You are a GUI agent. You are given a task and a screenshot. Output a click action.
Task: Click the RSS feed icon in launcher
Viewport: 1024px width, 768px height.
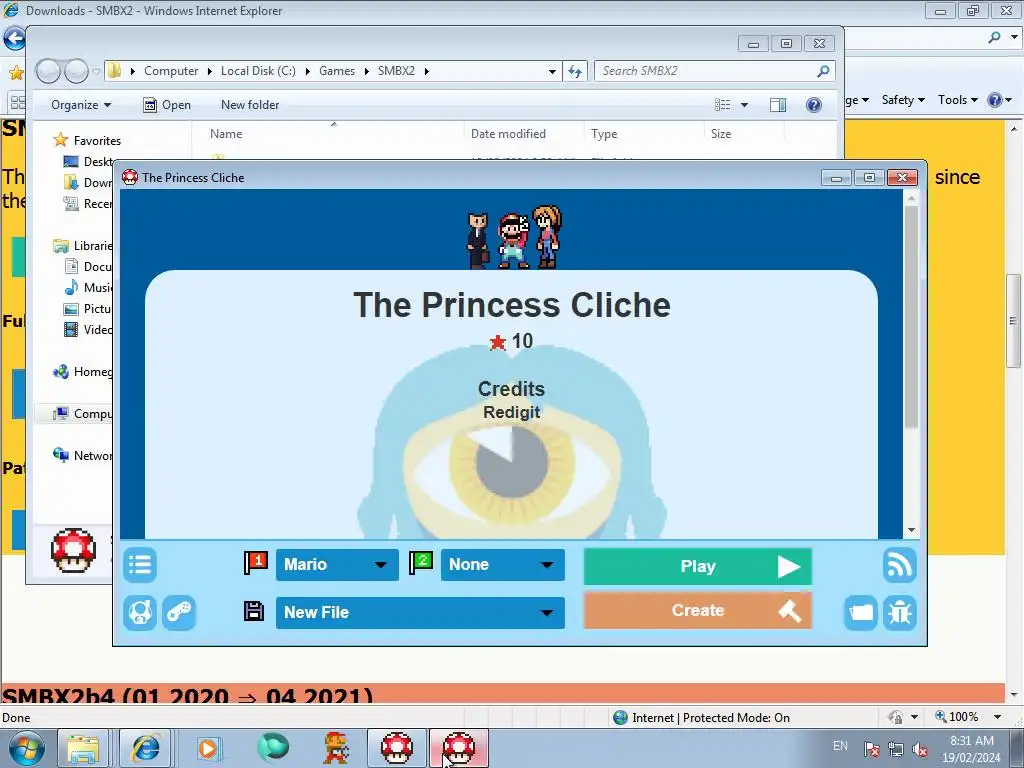click(x=899, y=565)
